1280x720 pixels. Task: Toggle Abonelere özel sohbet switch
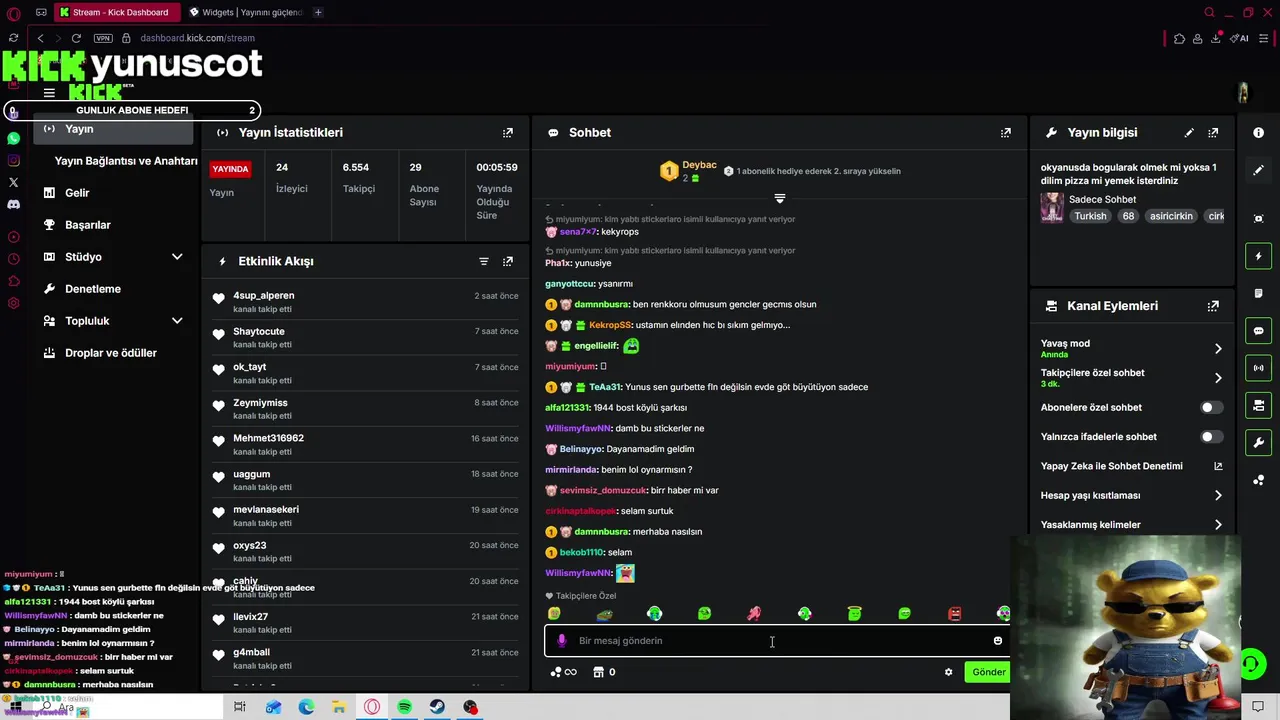click(1211, 408)
